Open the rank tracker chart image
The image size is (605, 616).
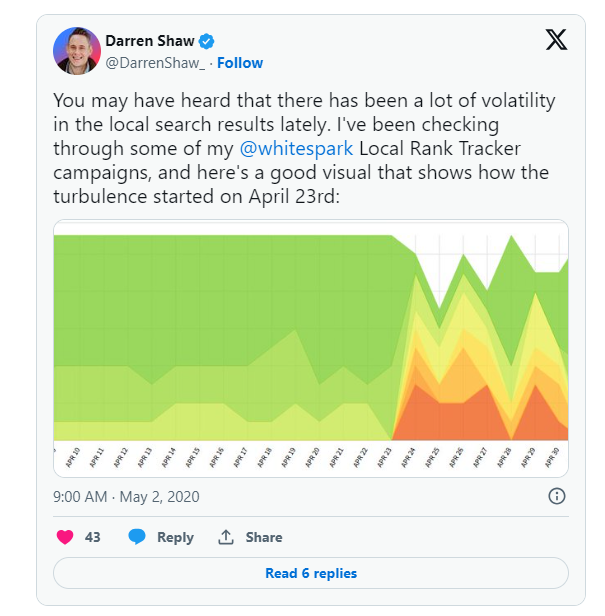coord(311,348)
